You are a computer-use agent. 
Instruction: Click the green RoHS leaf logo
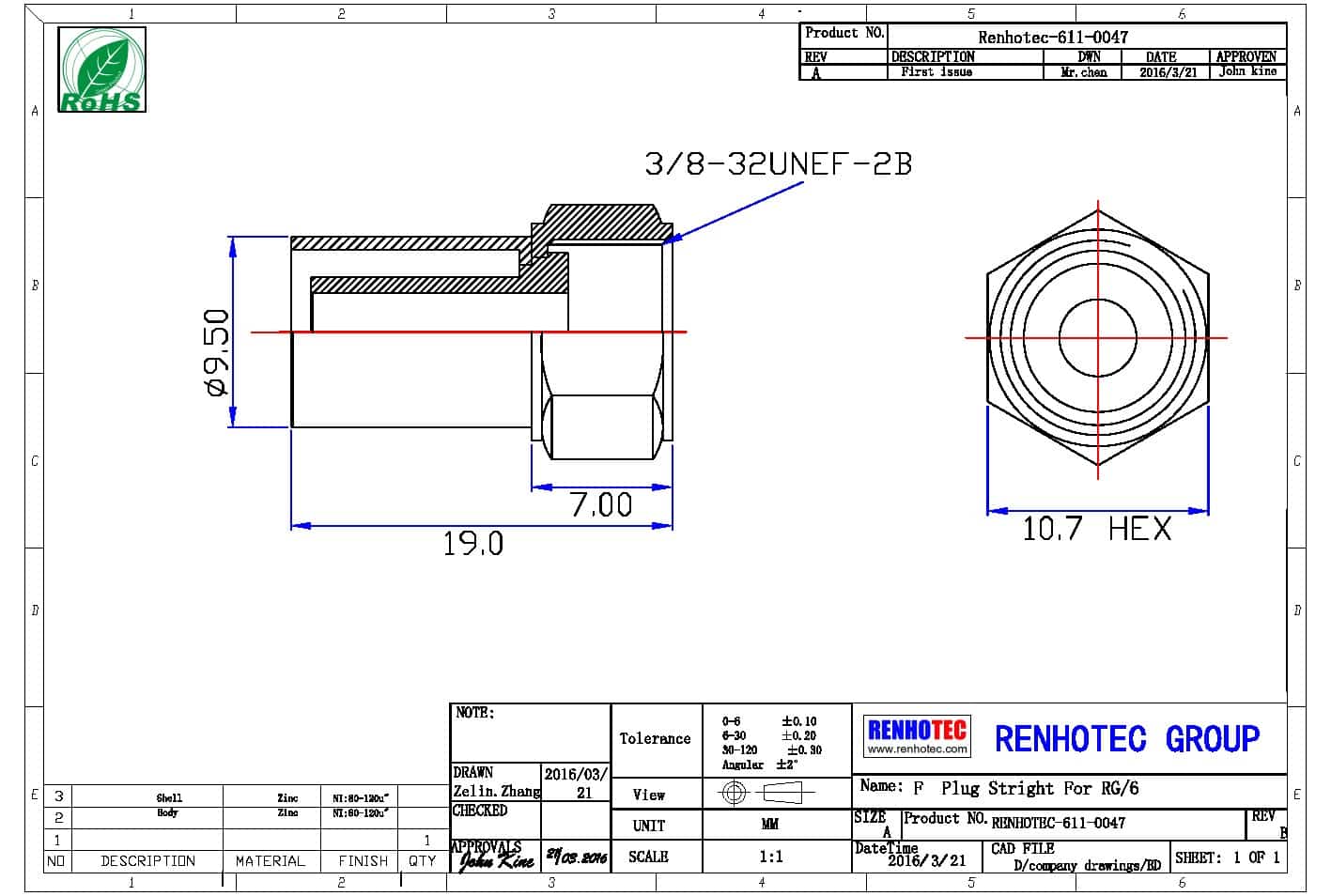(102, 70)
